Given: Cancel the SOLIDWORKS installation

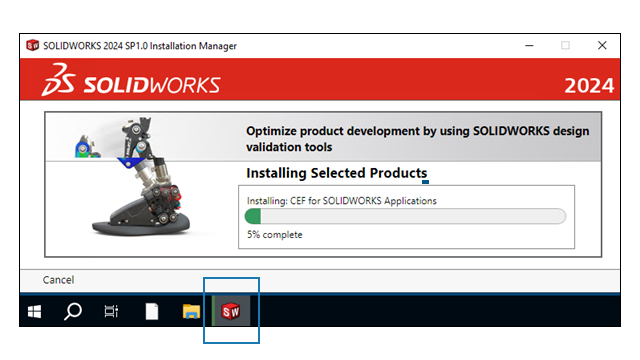Looking at the screenshot, I should click(x=58, y=280).
